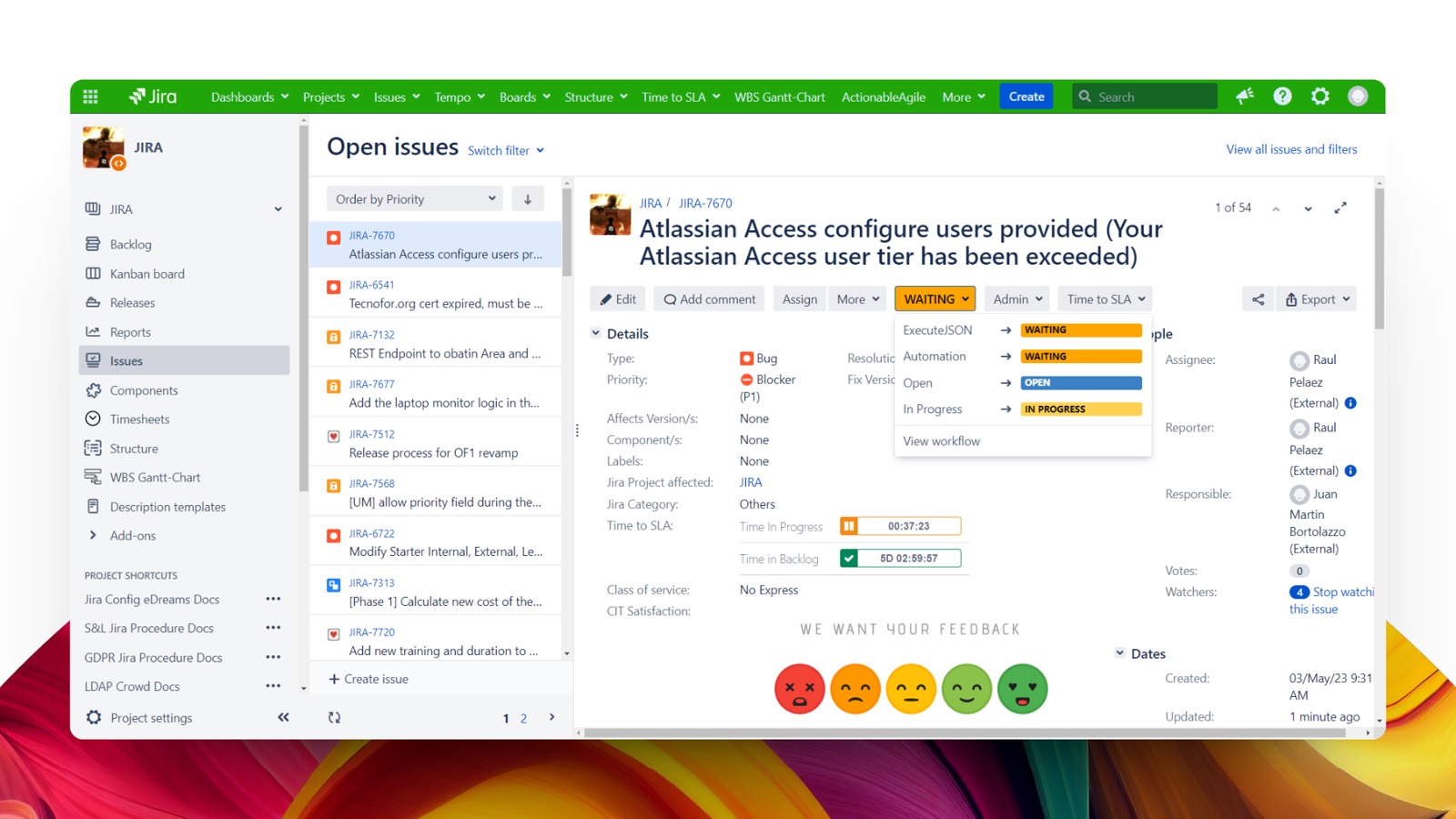Open the notifications megaphone icon

[1245, 96]
